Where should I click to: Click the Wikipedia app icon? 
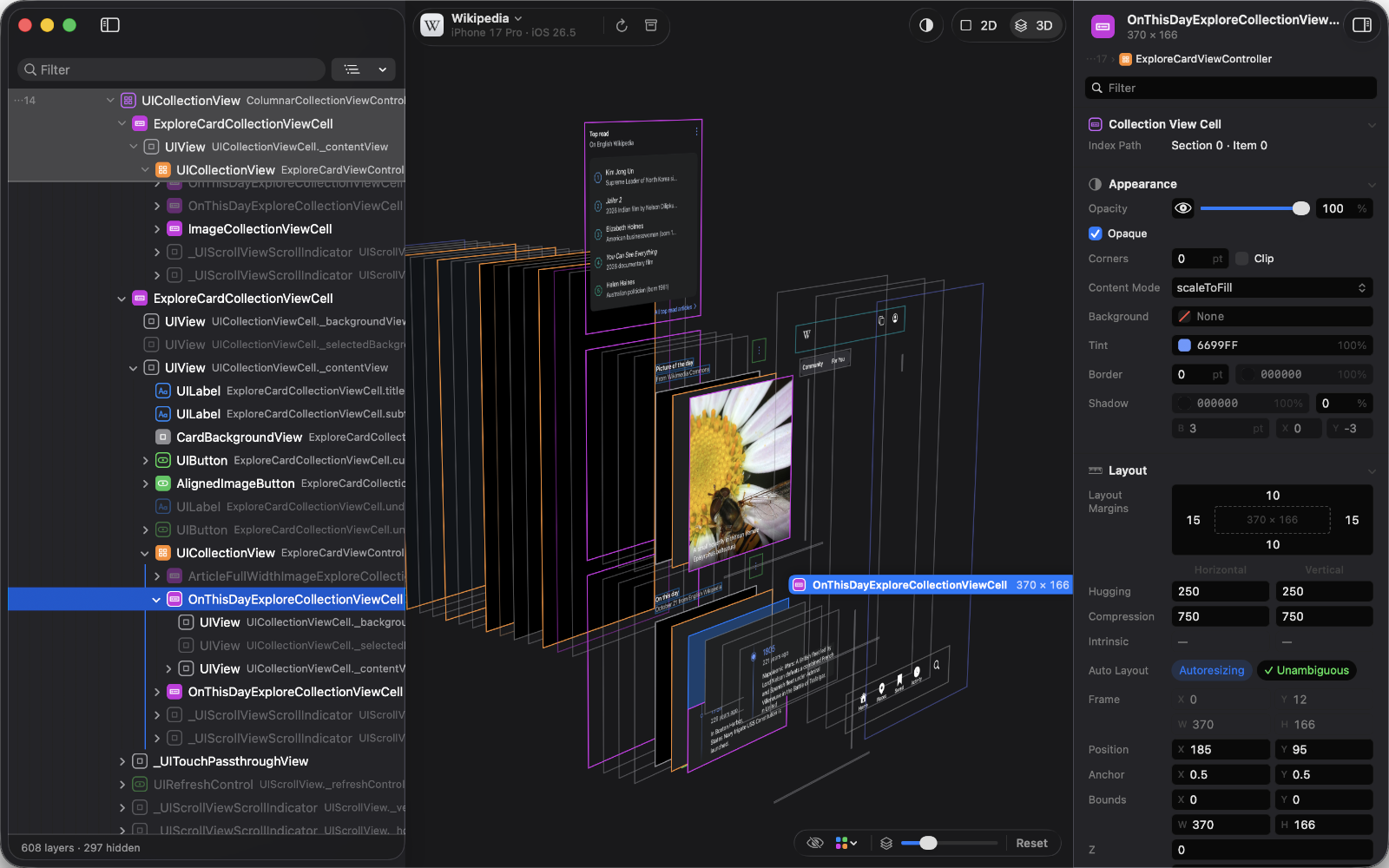(x=432, y=25)
